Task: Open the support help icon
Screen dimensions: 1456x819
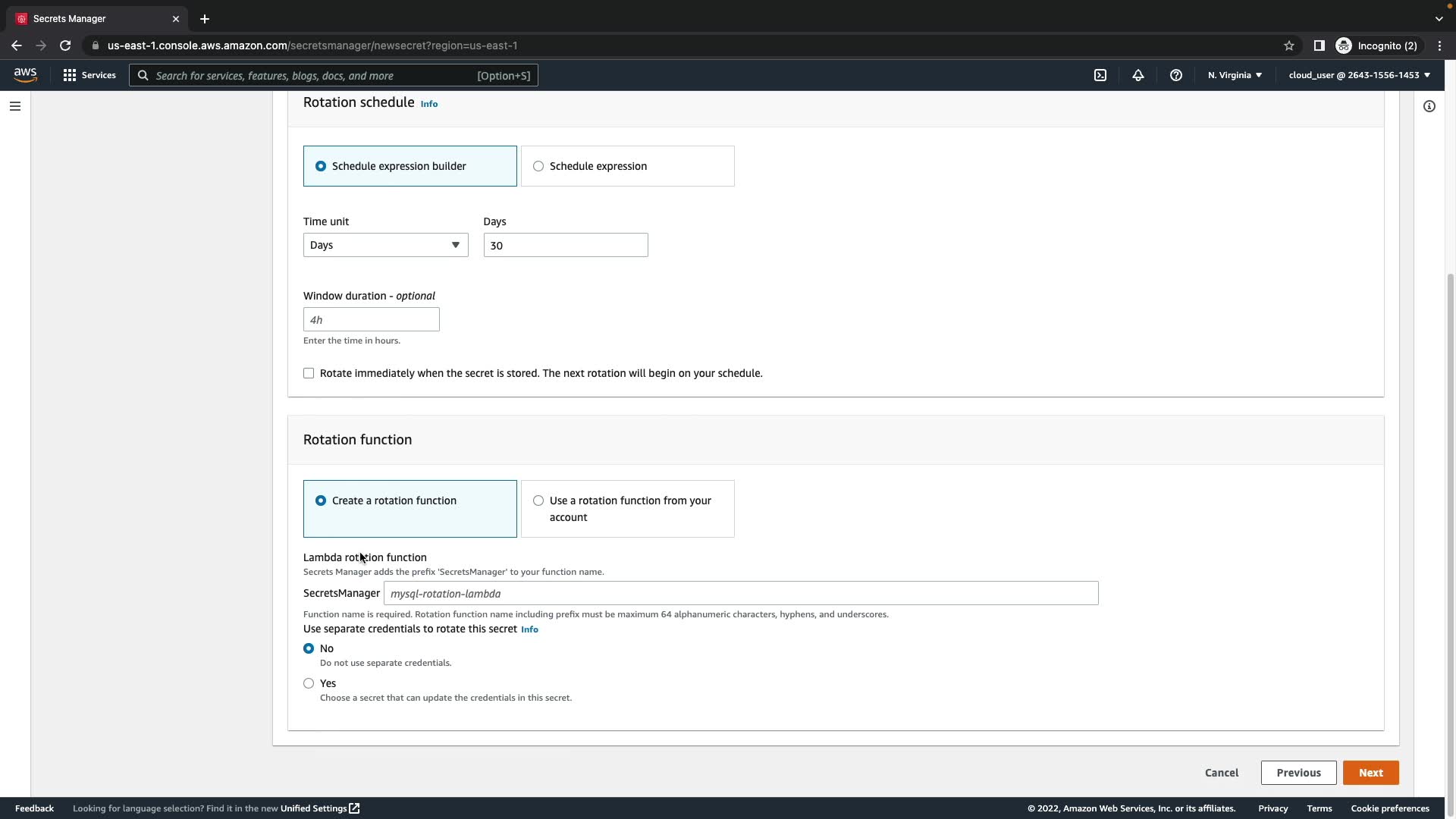Action: point(1176,75)
